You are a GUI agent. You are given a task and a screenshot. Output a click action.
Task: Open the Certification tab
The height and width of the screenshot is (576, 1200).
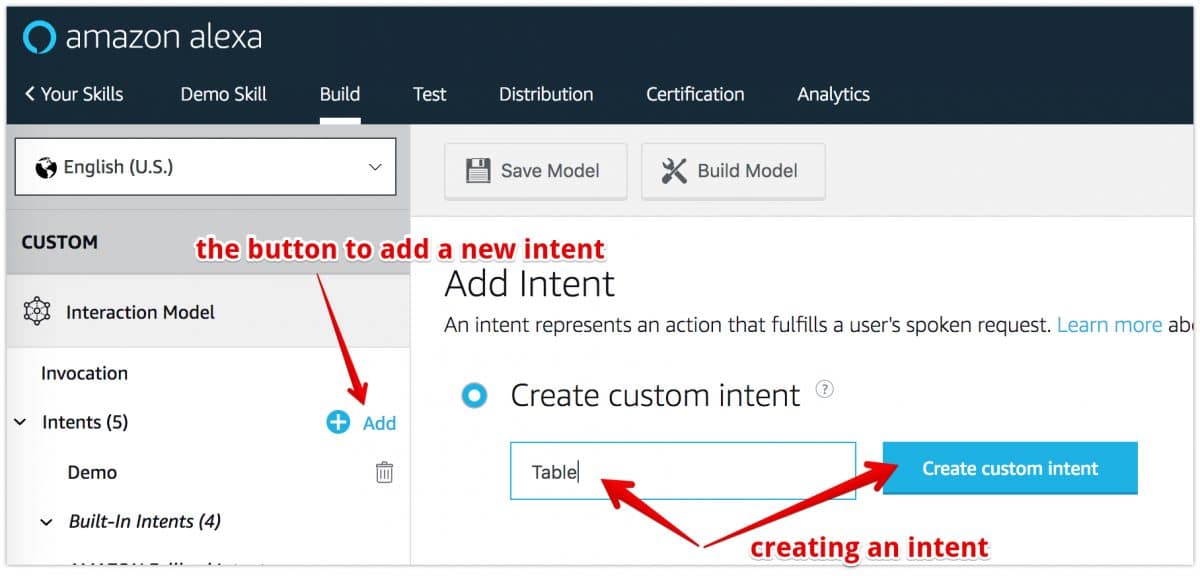[695, 94]
